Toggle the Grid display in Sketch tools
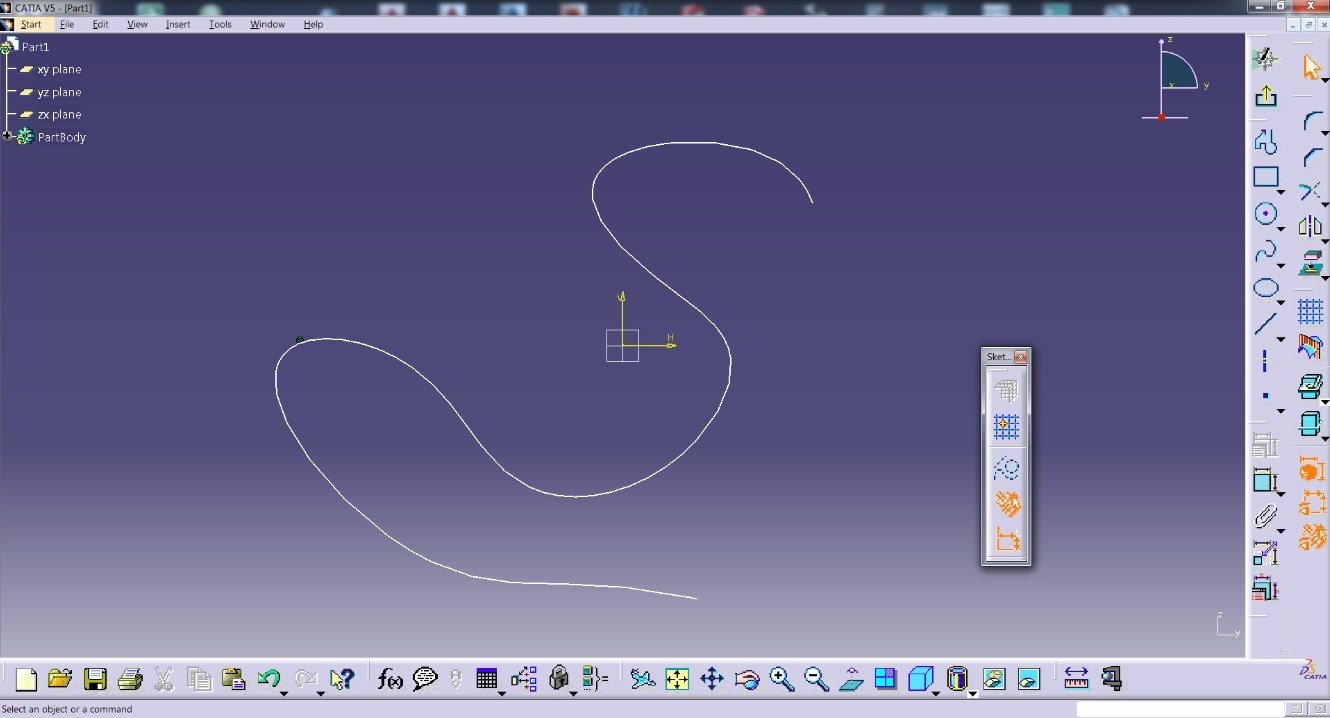 1006,390
